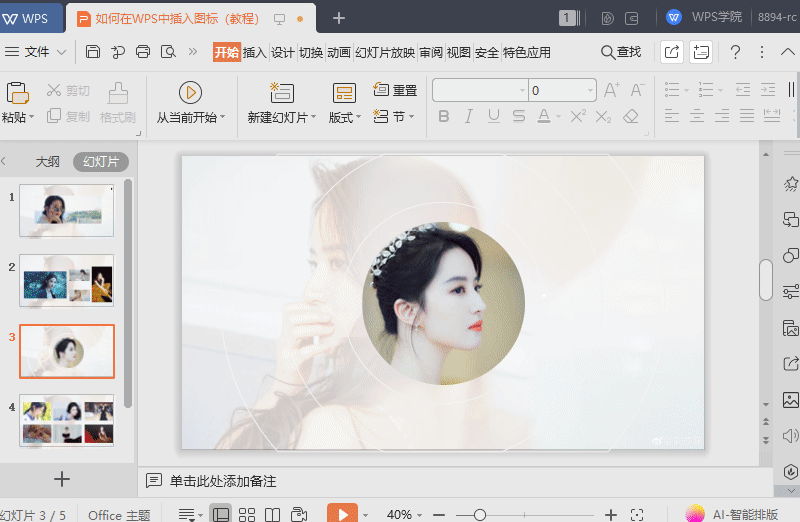Collapse the ribbon with up chevron
The height and width of the screenshot is (522, 800).
click(787, 52)
